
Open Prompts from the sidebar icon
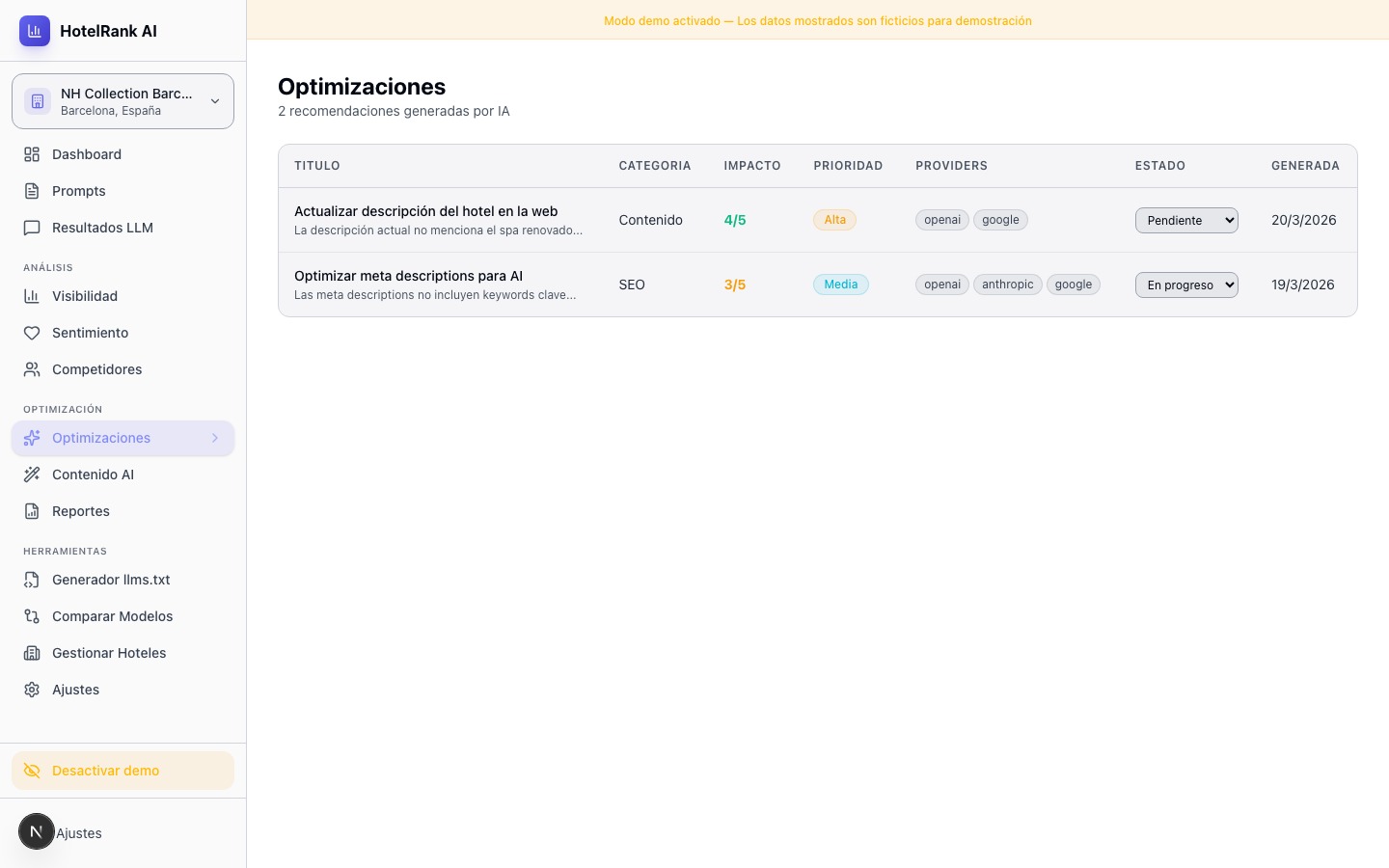click(x=32, y=191)
